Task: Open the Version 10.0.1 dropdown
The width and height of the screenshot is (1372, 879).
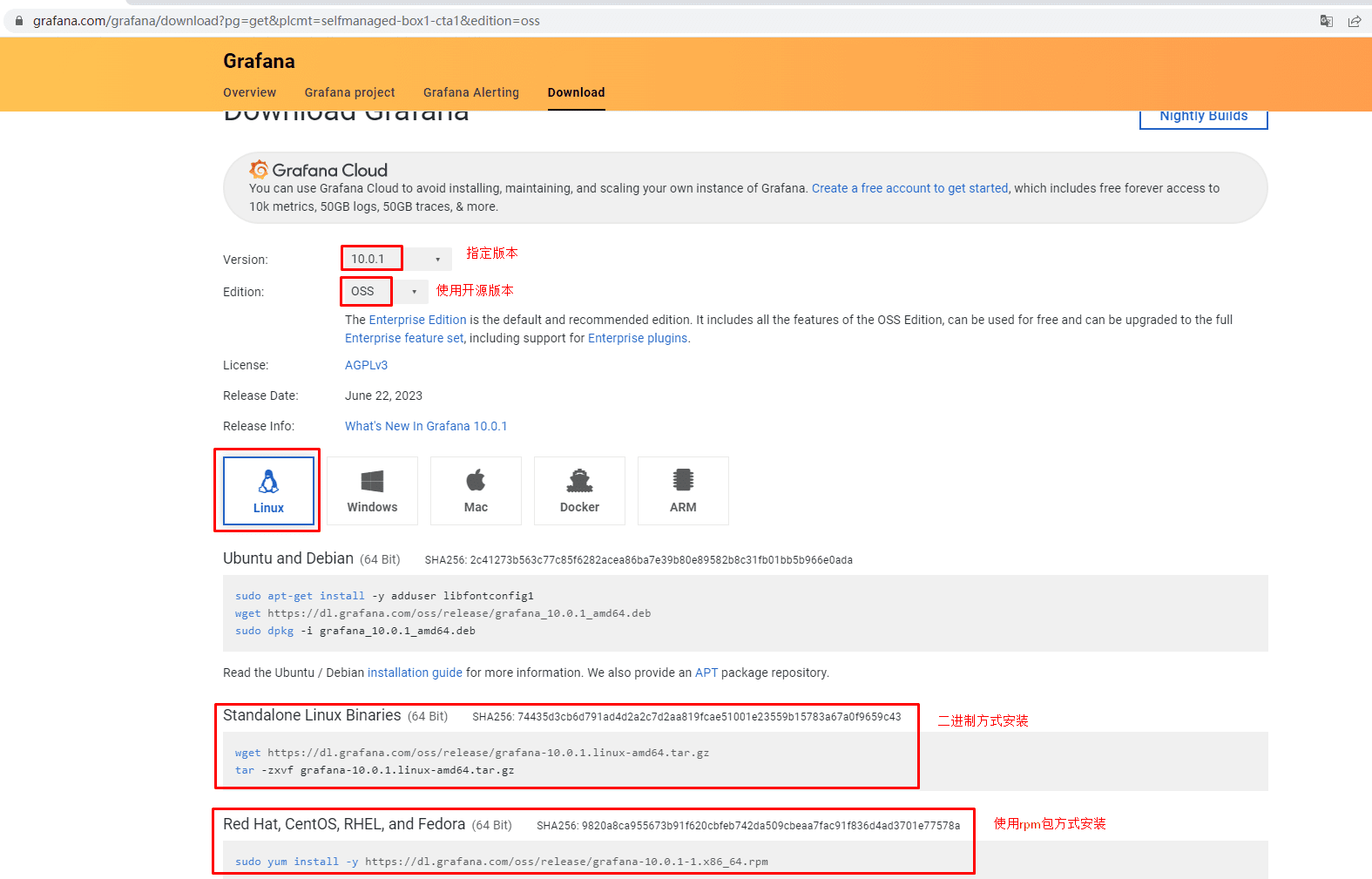Action: 398,259
